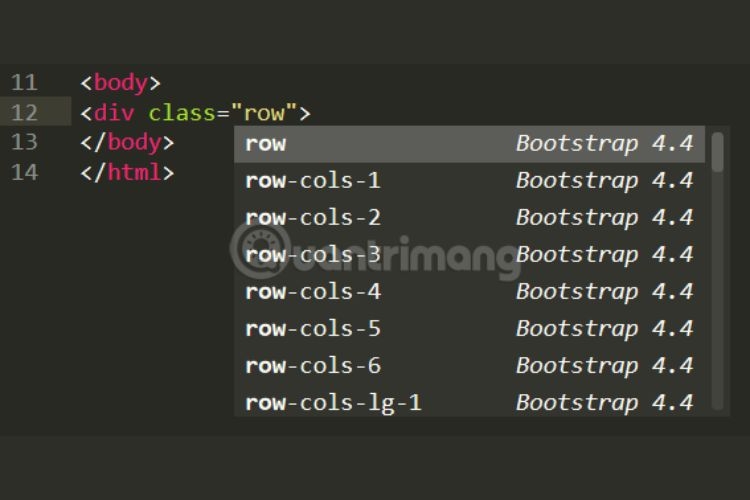Viewport: 750px width, 500px height.
Task: Pick the row-cols-5 suggestion
Action: pos(469,329)
